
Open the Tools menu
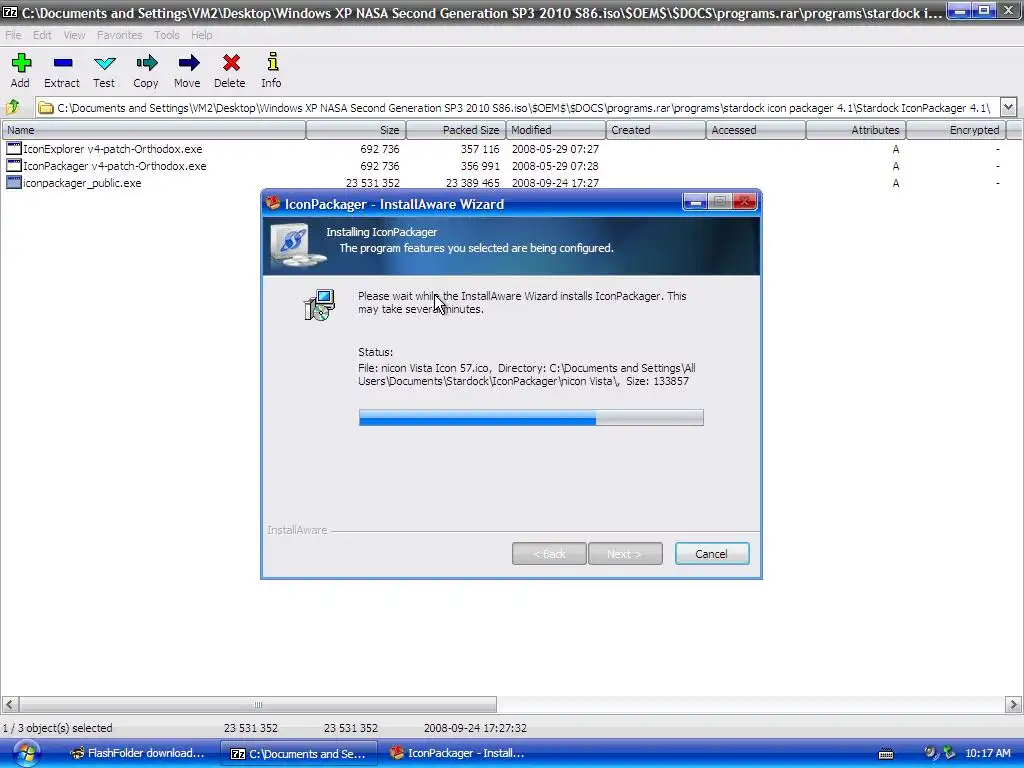[167, 35]
